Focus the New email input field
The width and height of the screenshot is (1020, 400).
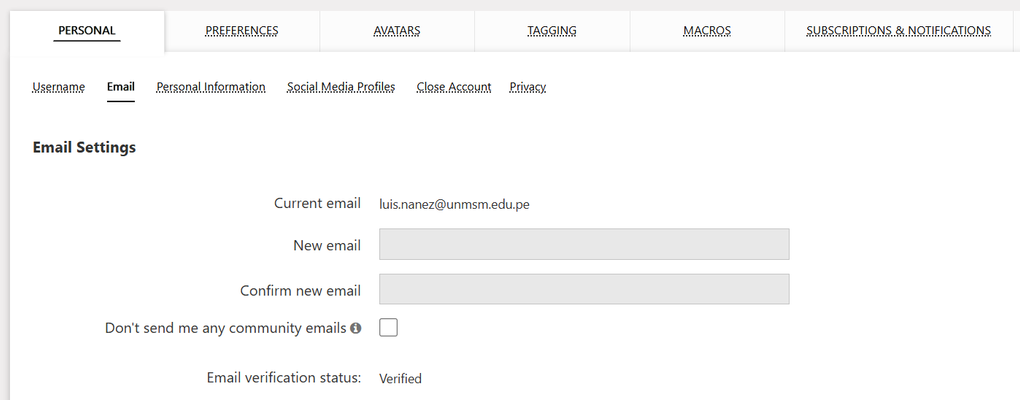pyautogui.click(x=584, y=244)
